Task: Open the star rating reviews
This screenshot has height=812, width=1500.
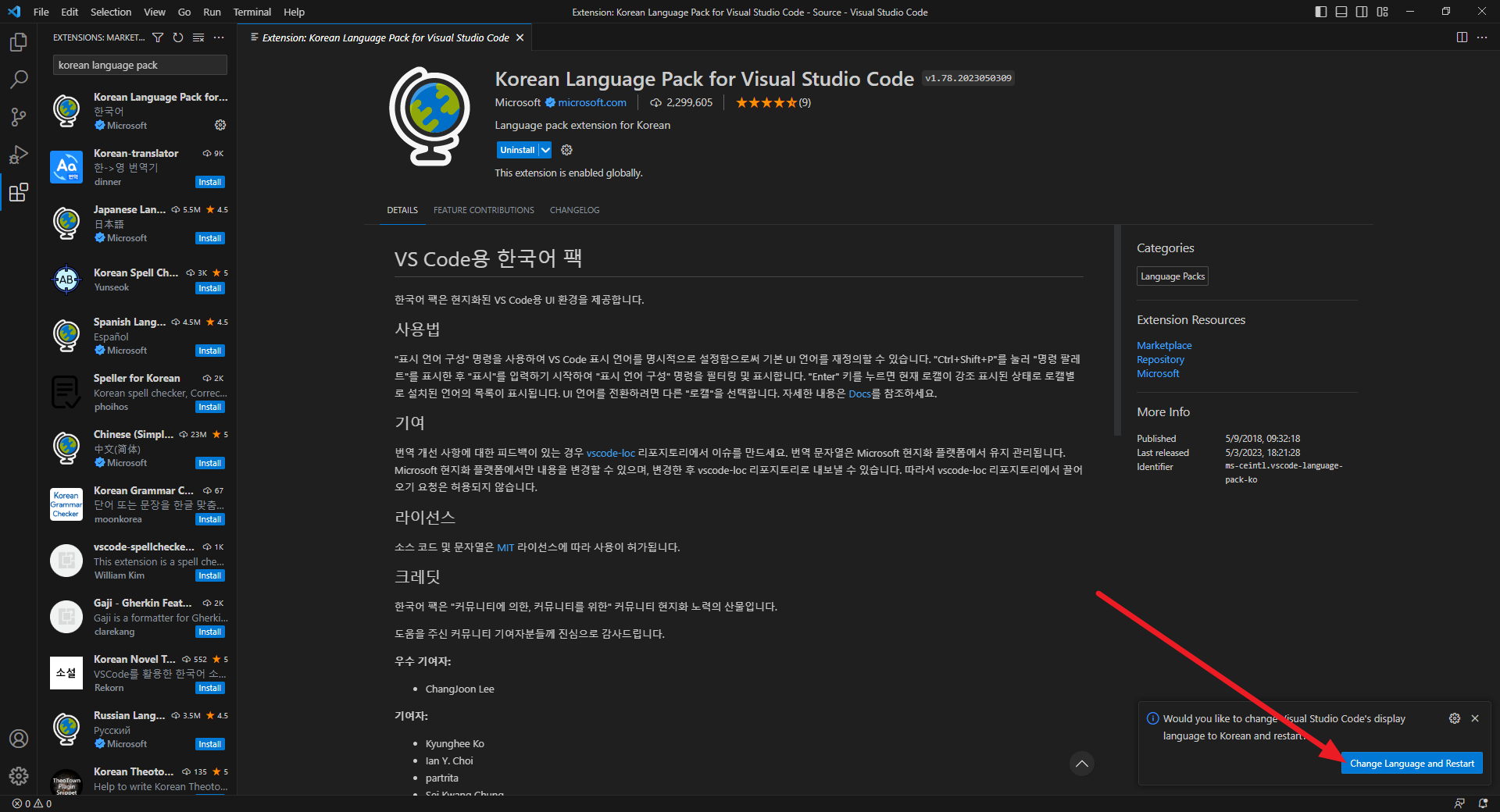Action: pos(773,102)
